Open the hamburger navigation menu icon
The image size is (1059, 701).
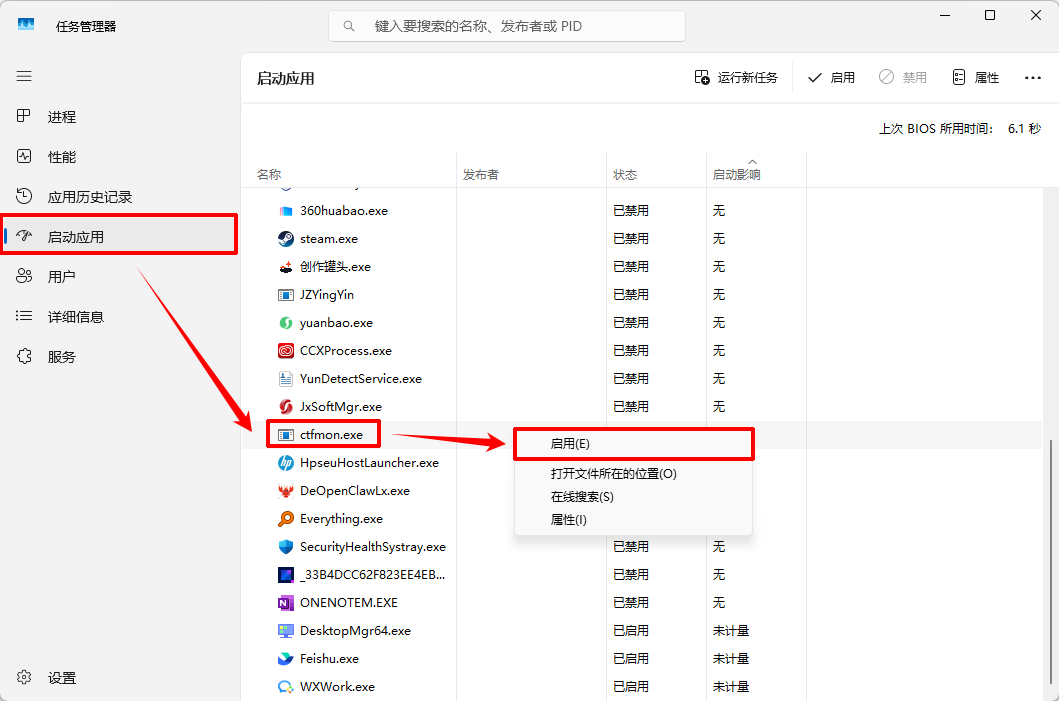click(x=24, y=76)
